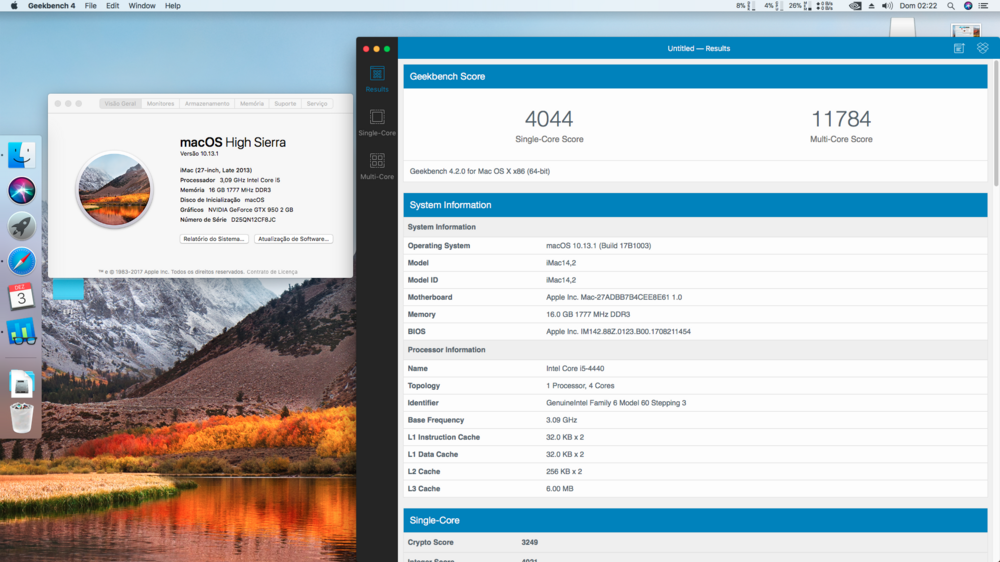Open the Results view in Geekbench sidebar
This screenshot has height=562, width=1000.
(x=377, y=78)
